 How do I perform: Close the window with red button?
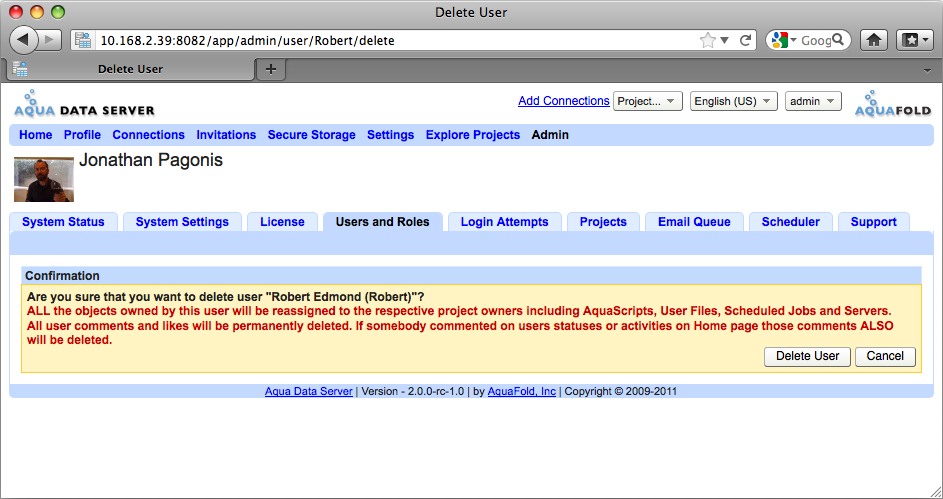coord(16,11)
